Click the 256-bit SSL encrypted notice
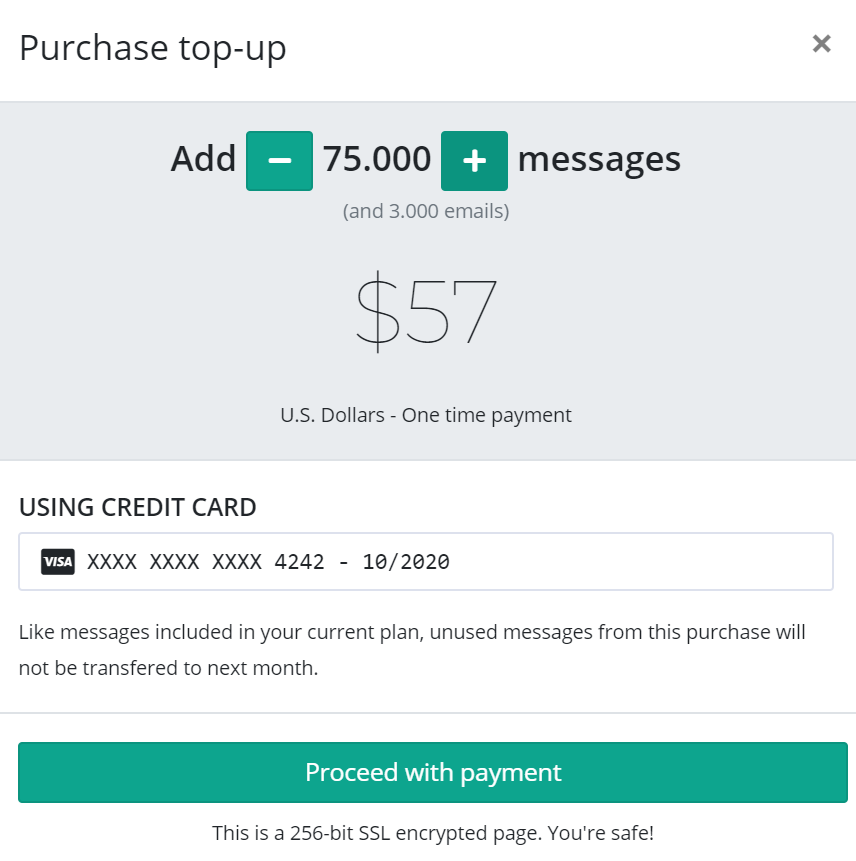Viewport: 856px width, 861px height. pos(433,833)
